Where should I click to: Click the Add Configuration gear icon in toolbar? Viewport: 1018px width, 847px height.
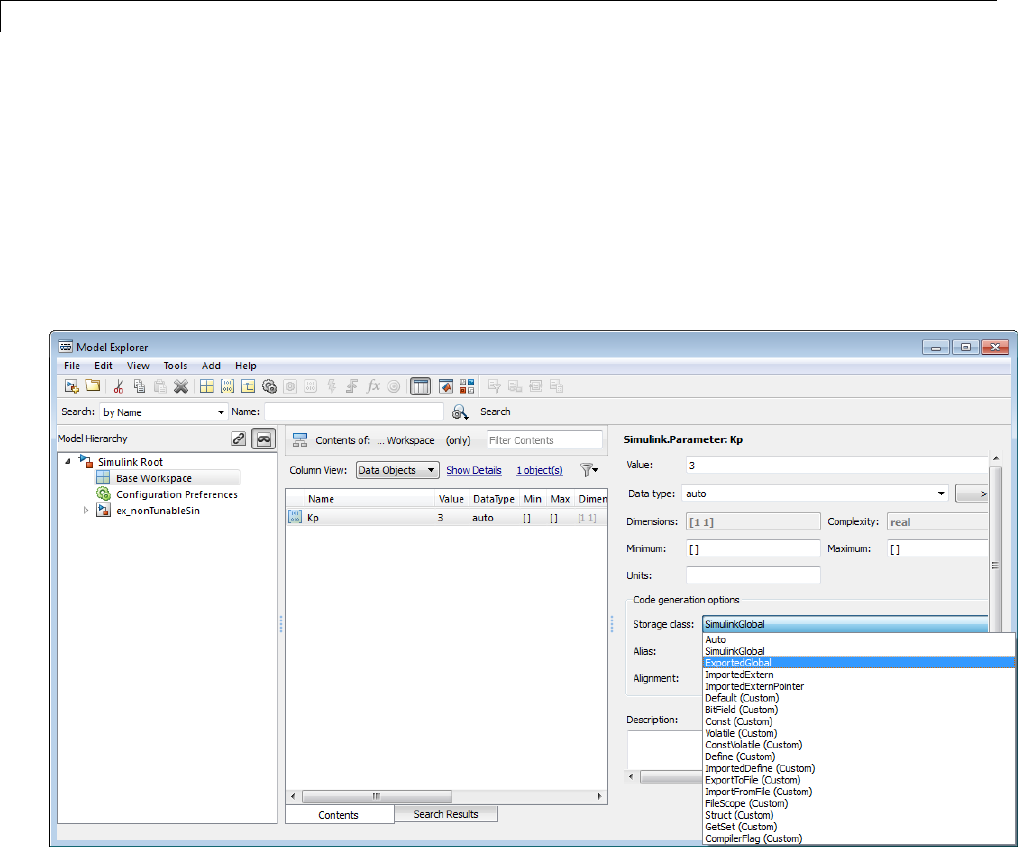pyautogui.click(x=269, y=386)
